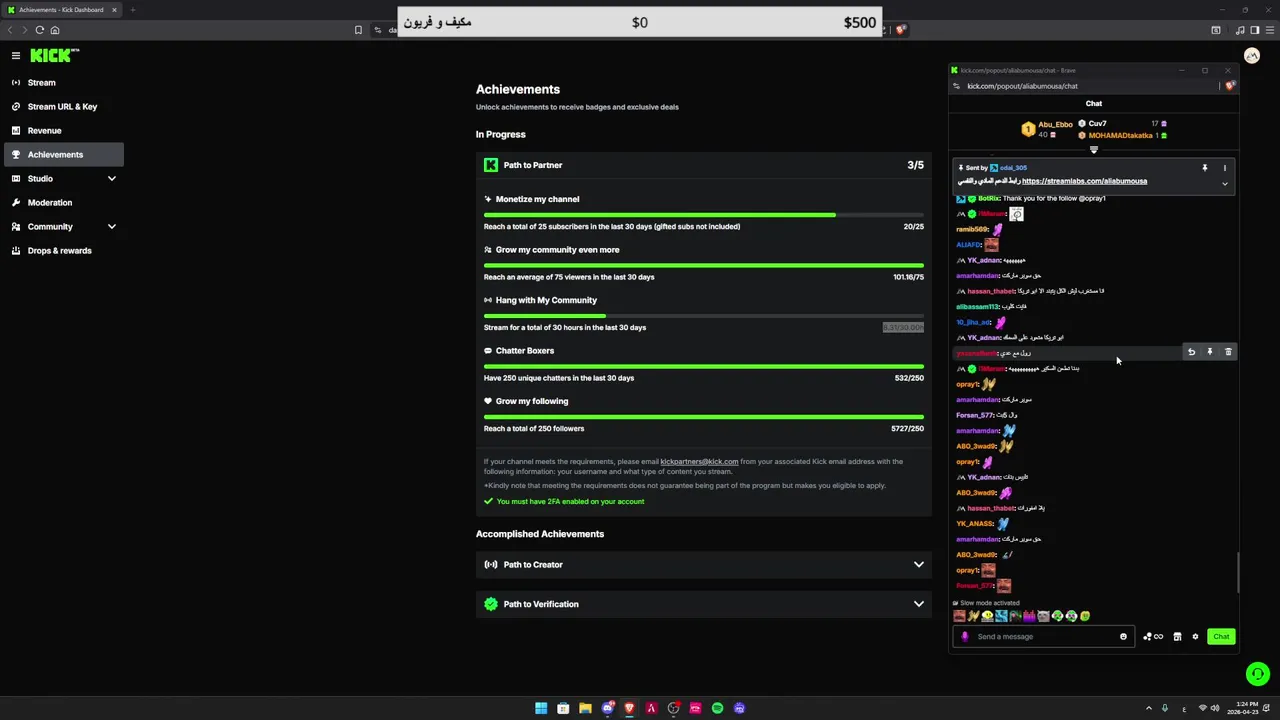Click MOHAMADtakatka in the chat leaderboard
Image resolution: width=1280 pixels, height=720 pixels.
pyautogui.click(x=1120, y=136)
